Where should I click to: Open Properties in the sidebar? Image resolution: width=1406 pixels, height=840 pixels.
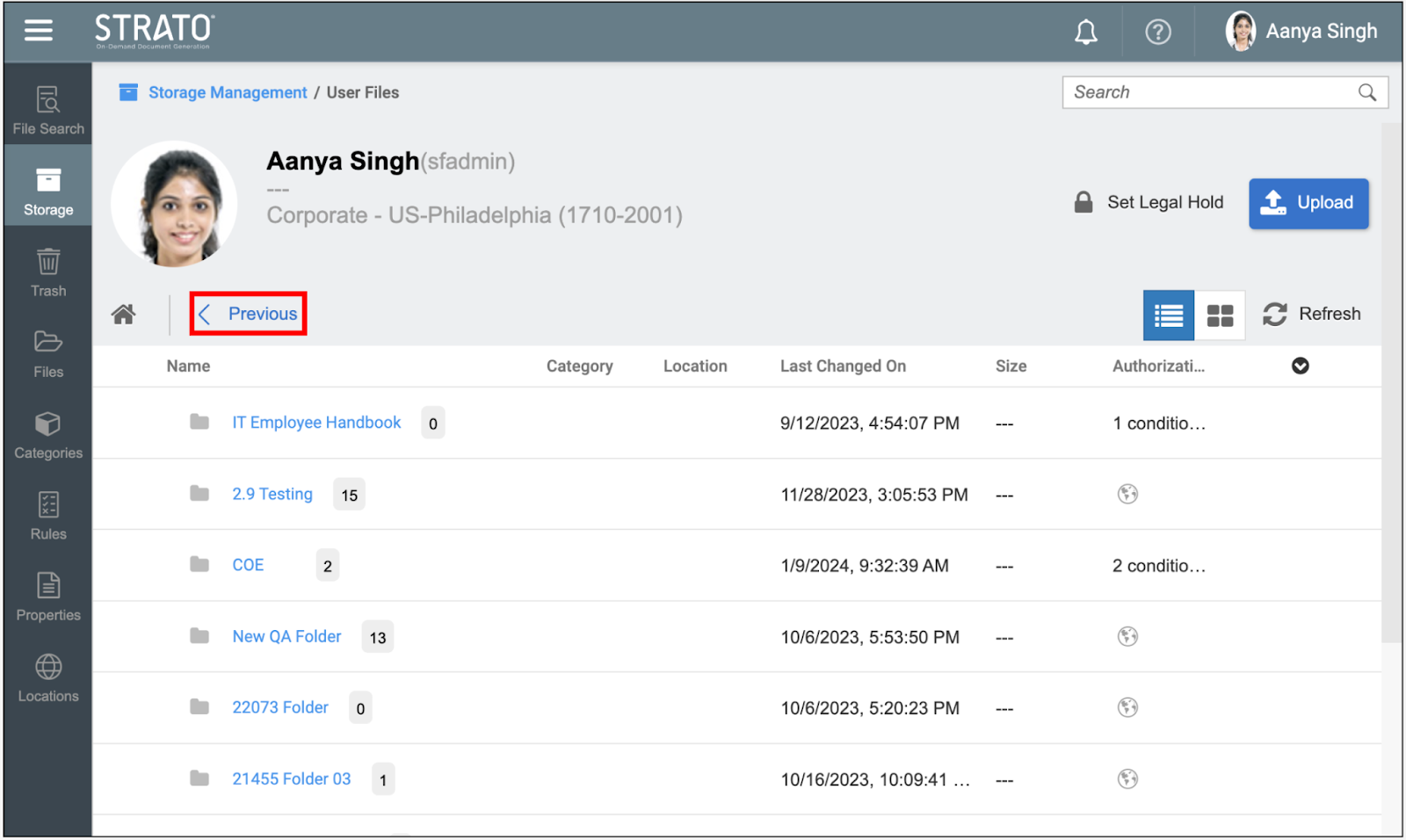(x=48, y=597)
